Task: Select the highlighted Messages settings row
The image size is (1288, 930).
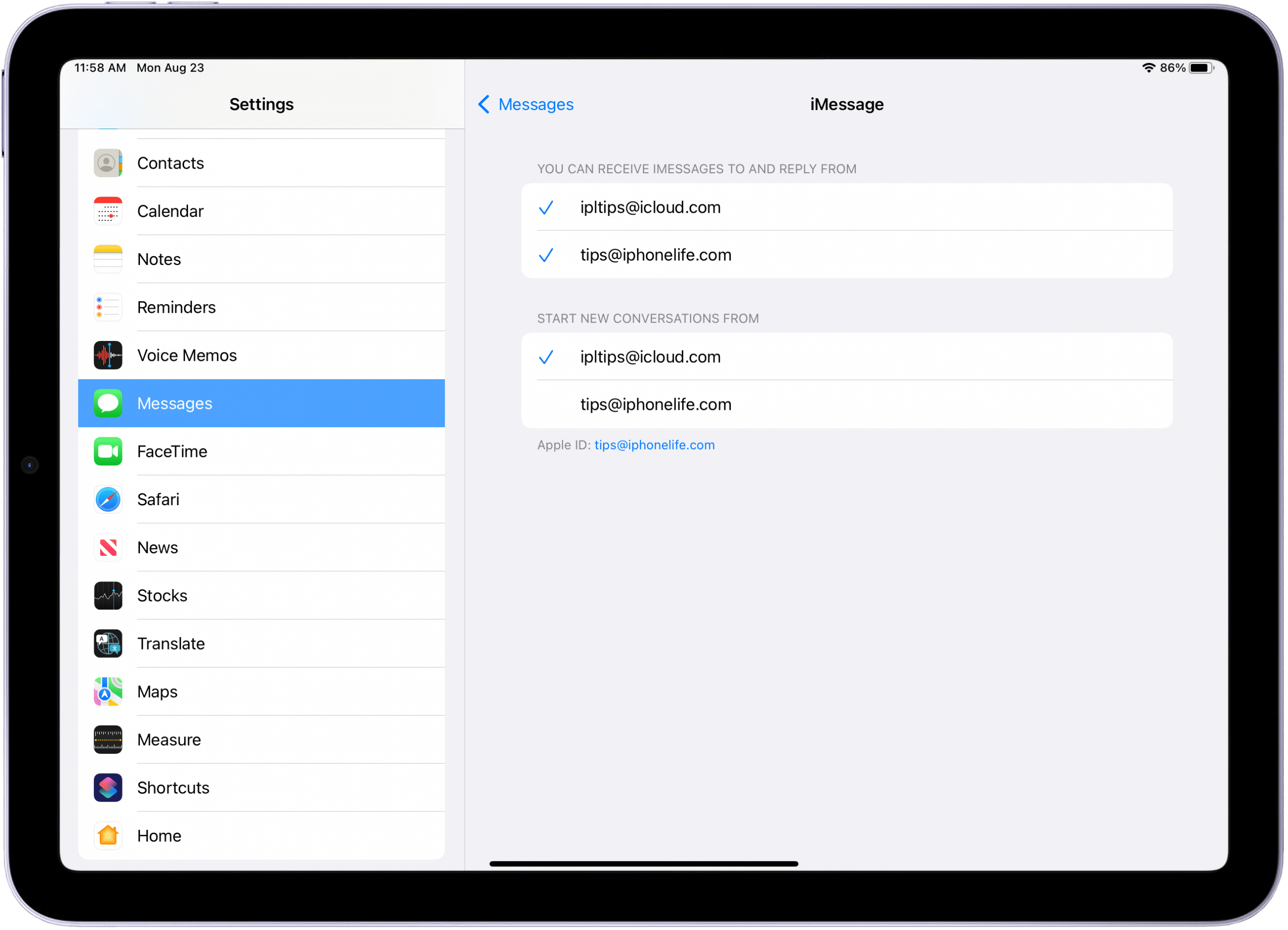Action: point(262,404)
